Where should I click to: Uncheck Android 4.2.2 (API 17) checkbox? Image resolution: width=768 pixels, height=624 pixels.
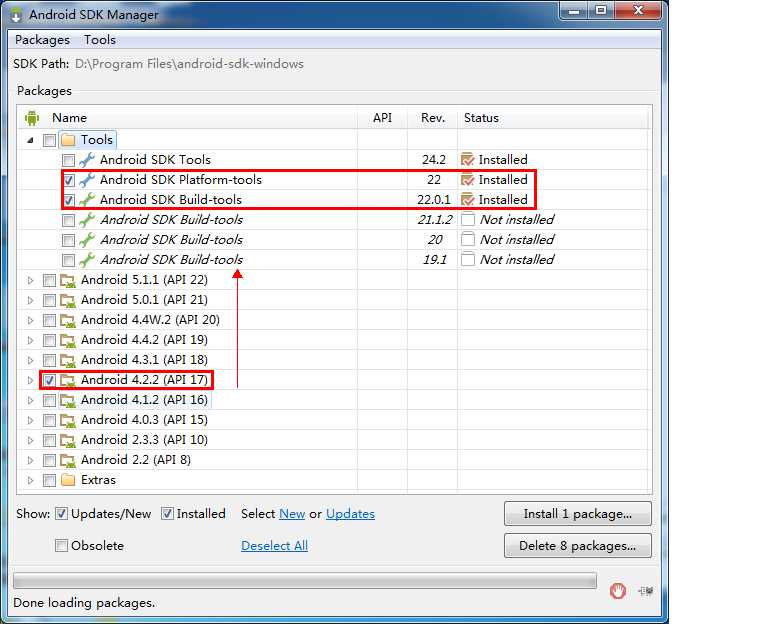49,381
